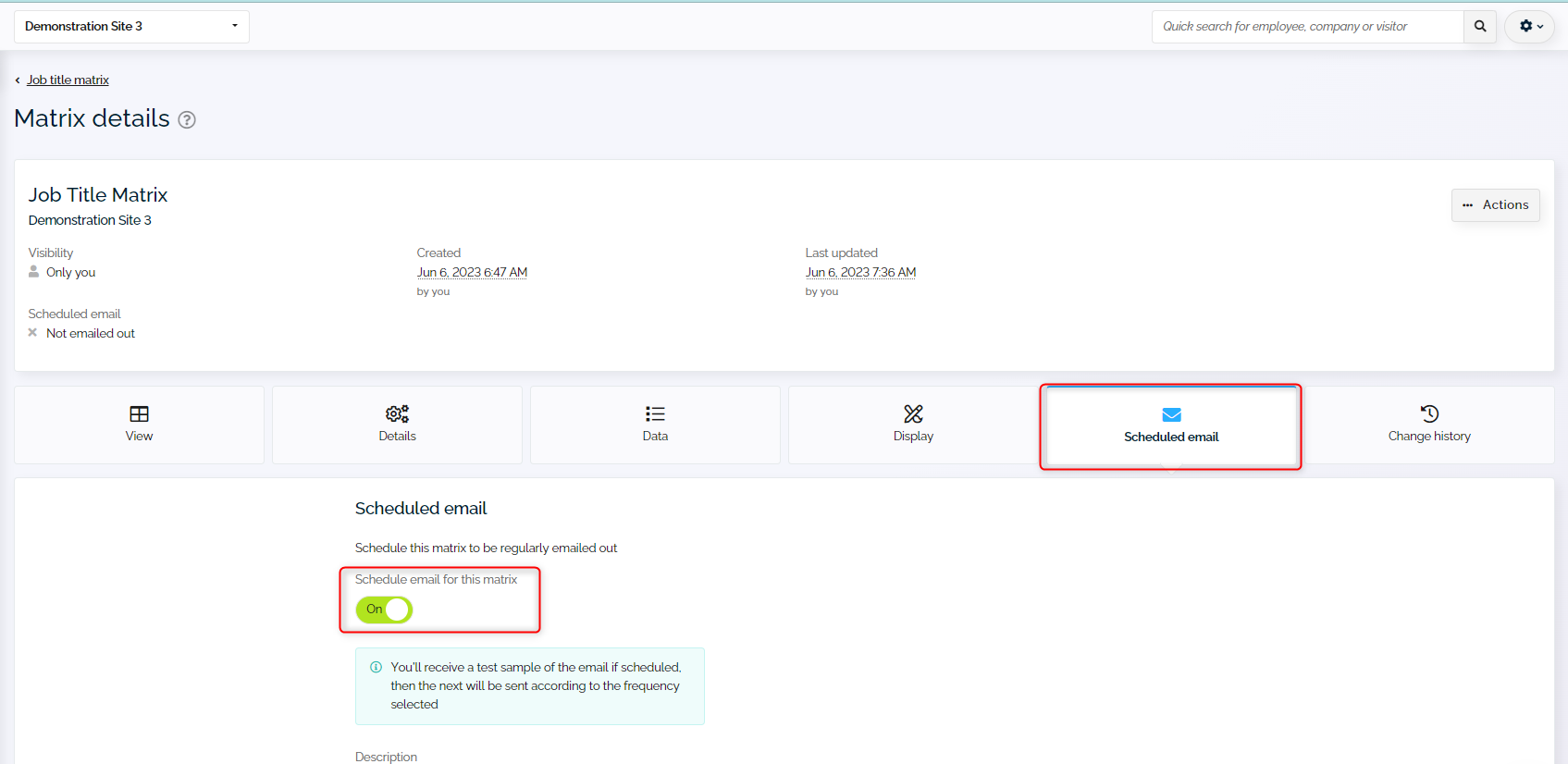Click the Details gears icon
This screenshot has height=764, width=1568.
coord(397,413)
